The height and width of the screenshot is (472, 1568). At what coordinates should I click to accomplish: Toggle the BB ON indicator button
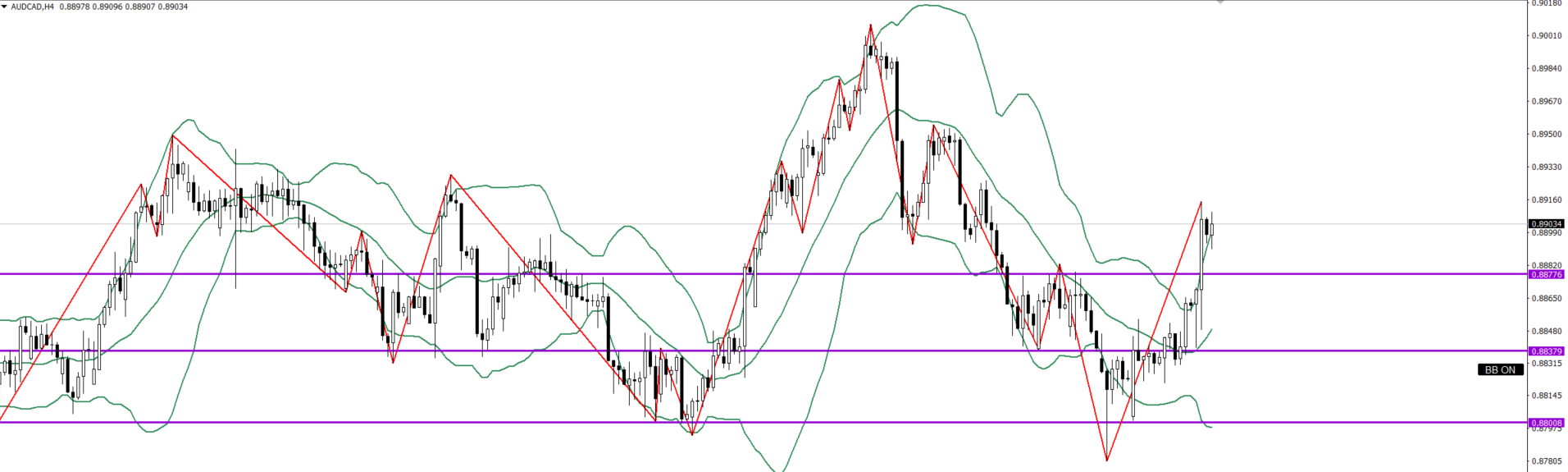[1500, 370]
